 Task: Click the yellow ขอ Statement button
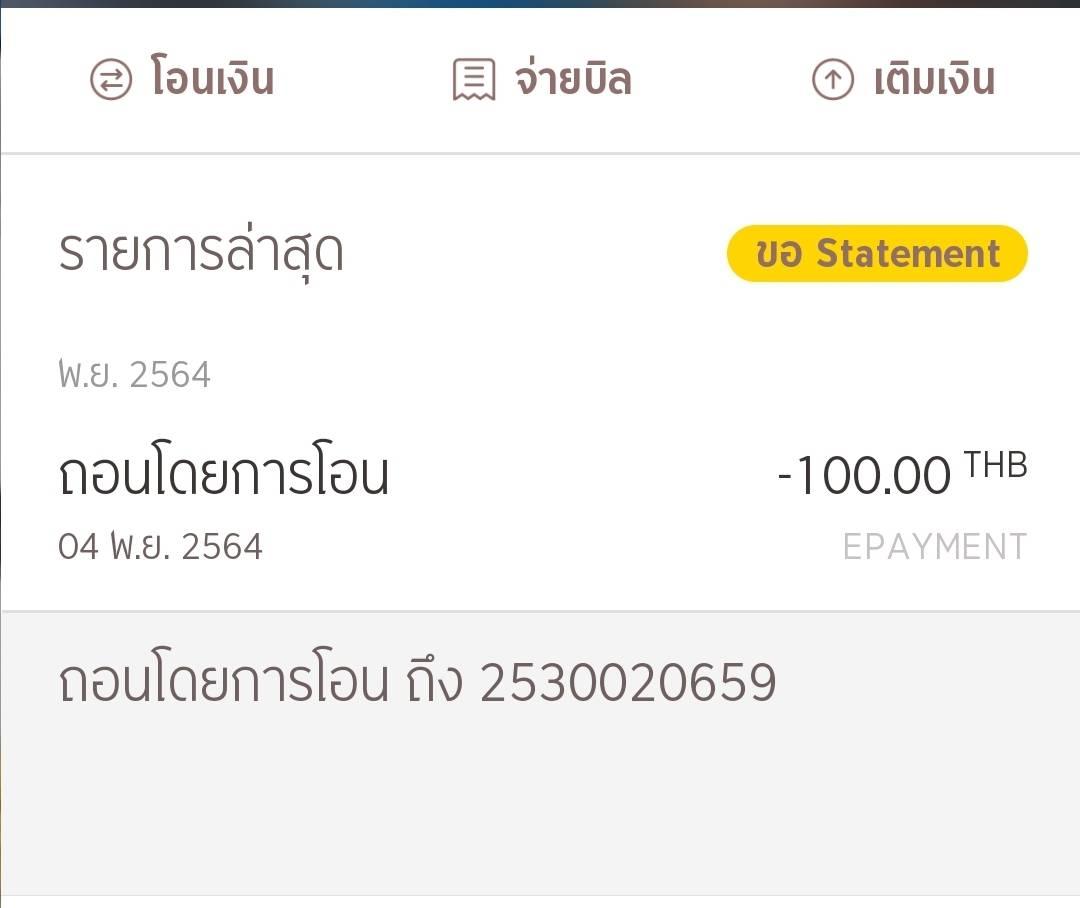(x=878, y=254)
